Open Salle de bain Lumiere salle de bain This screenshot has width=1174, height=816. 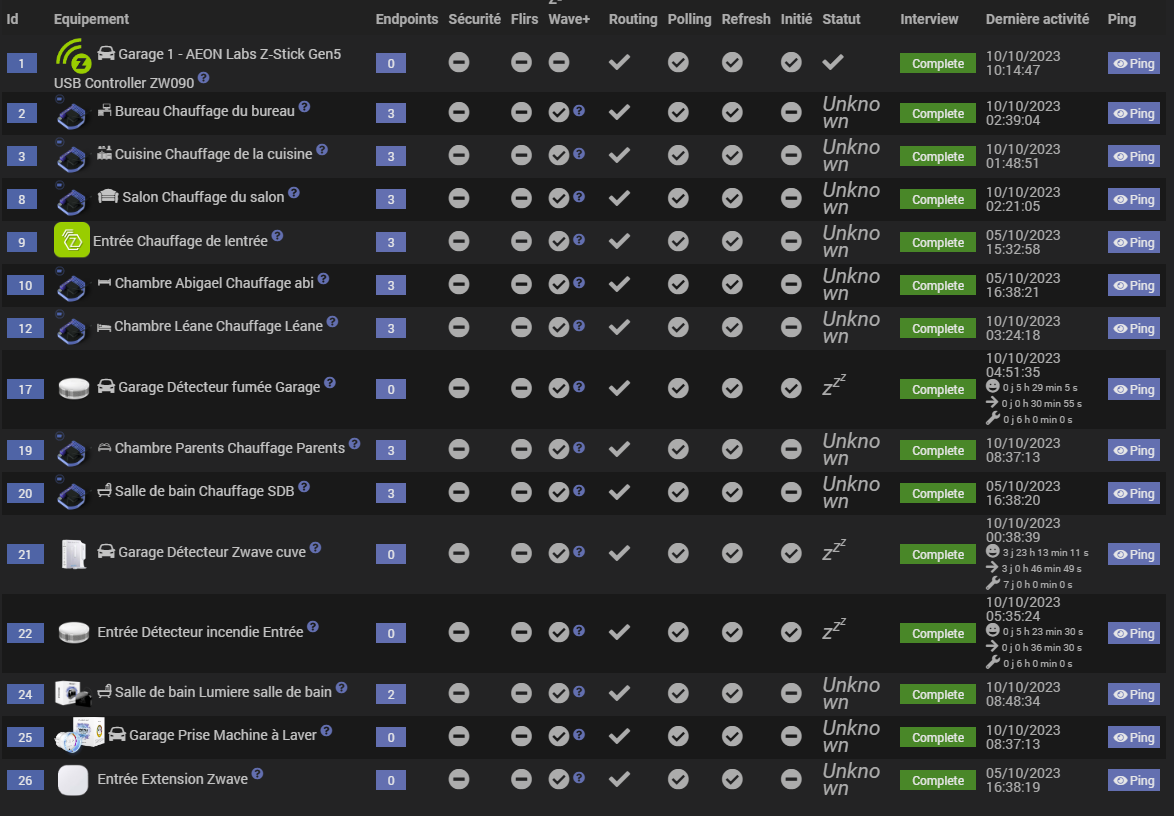coord(223,691)
